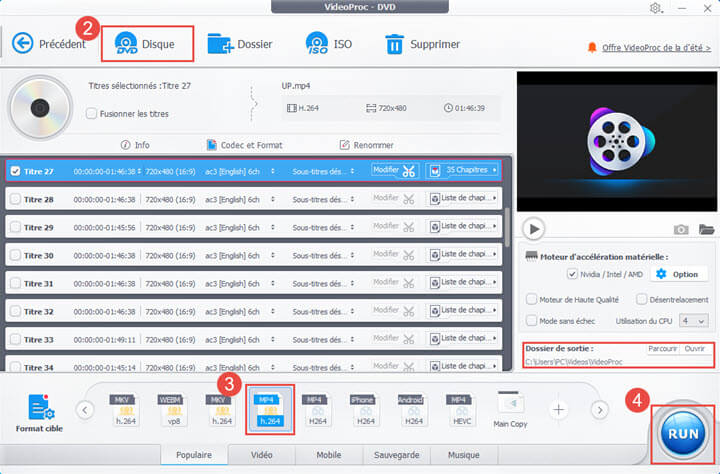The image size is (720, 474).
Task: Select the MP4 H264 preset next to iPhone
Action: click(x=317, y=410)
